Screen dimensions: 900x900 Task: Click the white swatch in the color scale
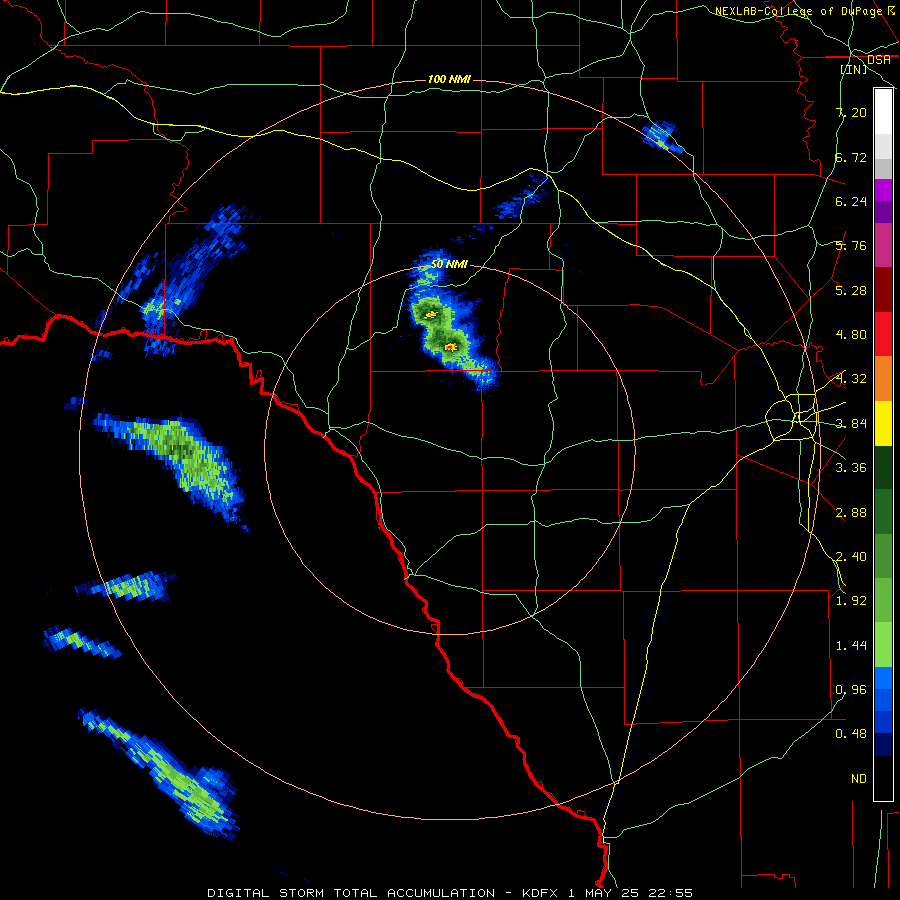883,112
